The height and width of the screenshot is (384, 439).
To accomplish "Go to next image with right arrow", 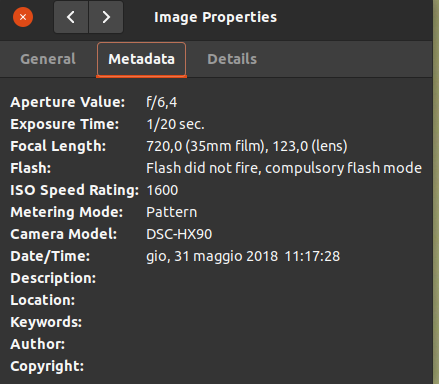I will click(x=106, y=17).
